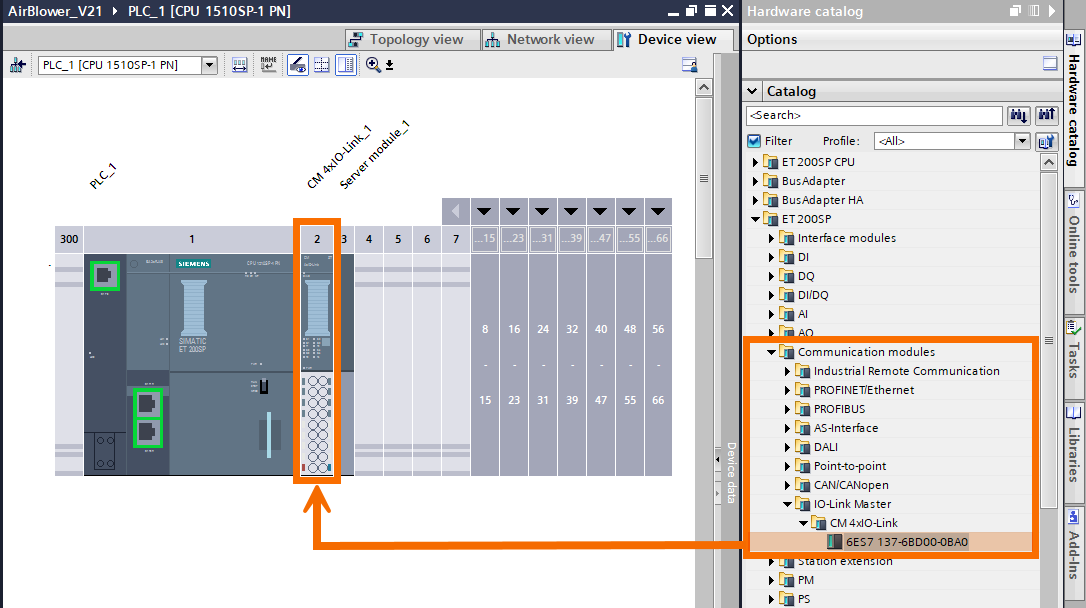Viewport: 1086px width, 608px height.
Task: Click the rack scroll-left arrow button
Action: [x=456, y=211]
